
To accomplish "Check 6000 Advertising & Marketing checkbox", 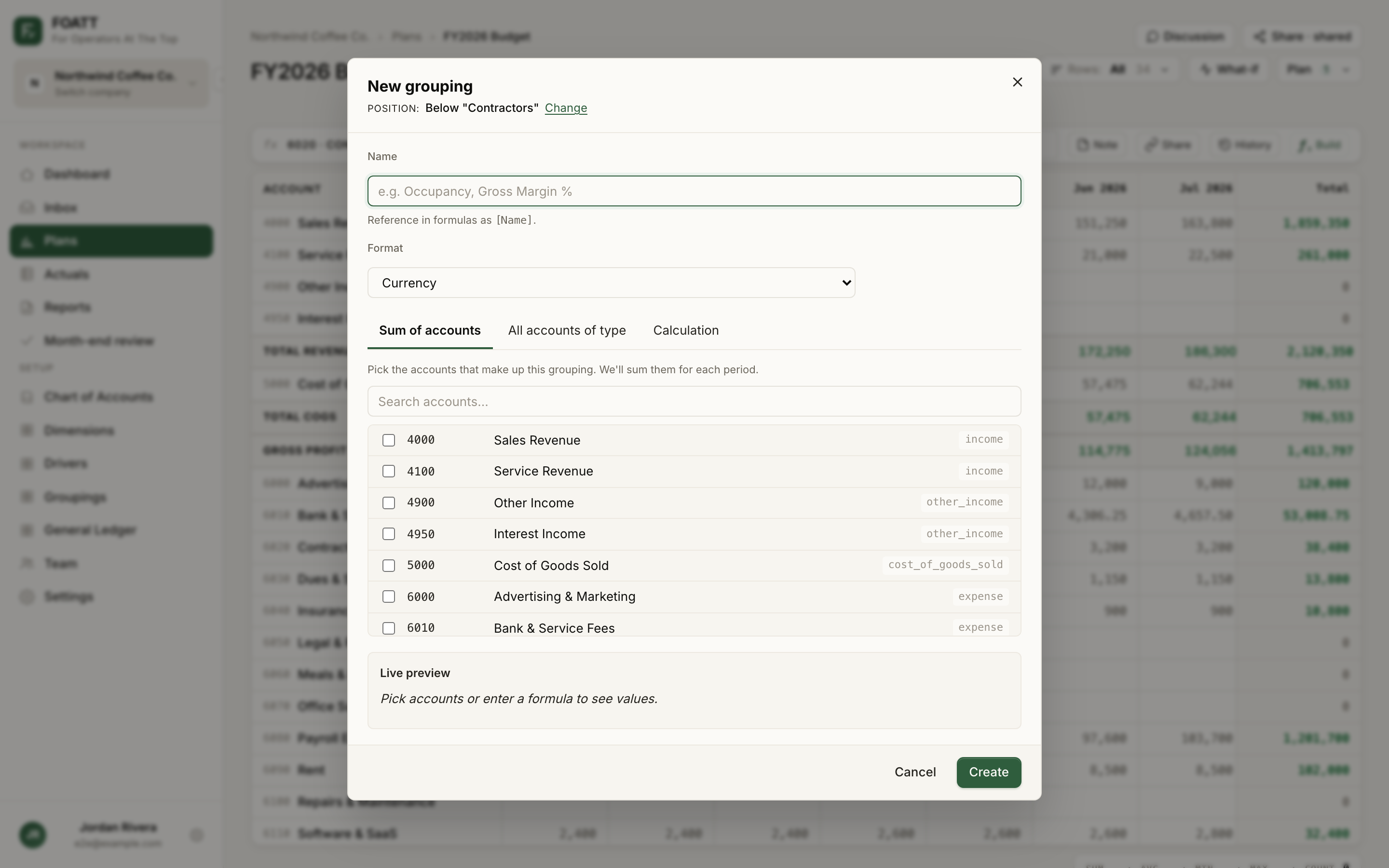I will [389, 597].
